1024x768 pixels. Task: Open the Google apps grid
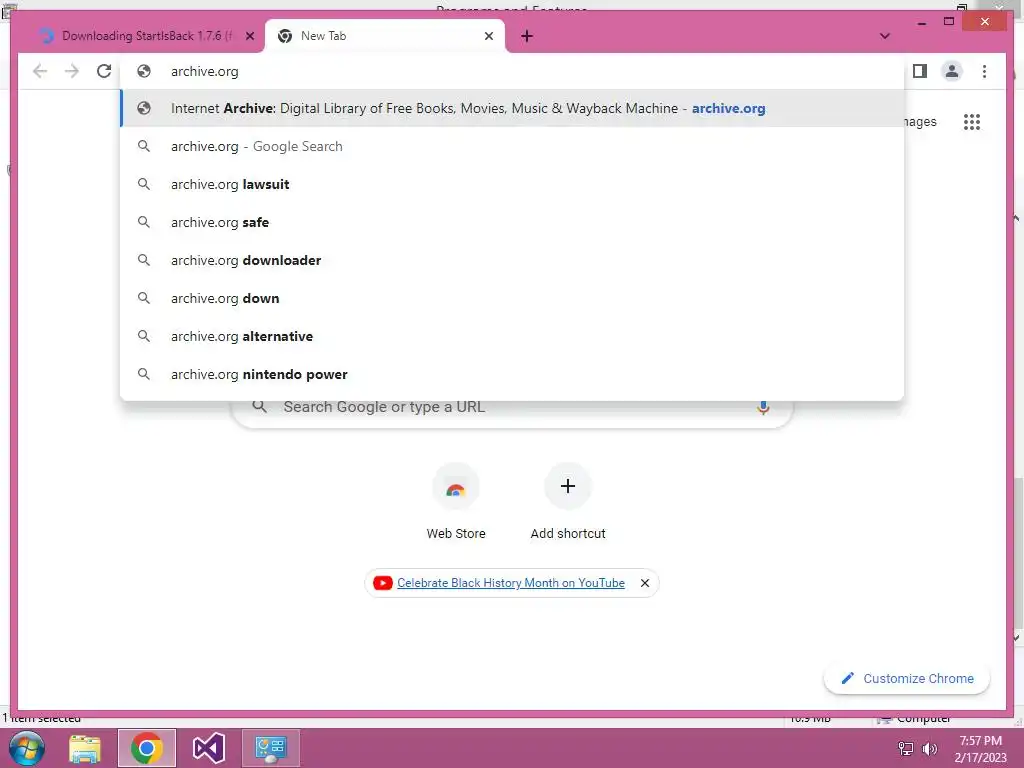pyautogui.click(x=972, y=121)
